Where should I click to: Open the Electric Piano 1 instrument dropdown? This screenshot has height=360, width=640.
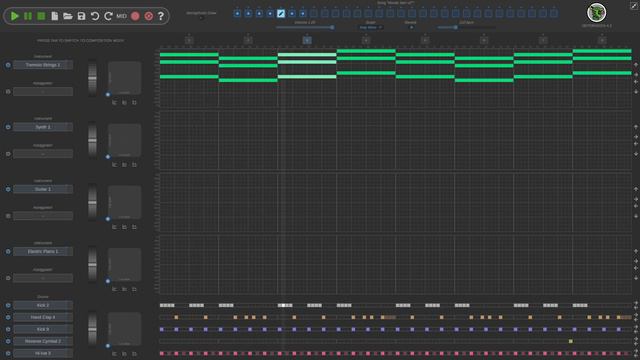click(x=43, y=251)
